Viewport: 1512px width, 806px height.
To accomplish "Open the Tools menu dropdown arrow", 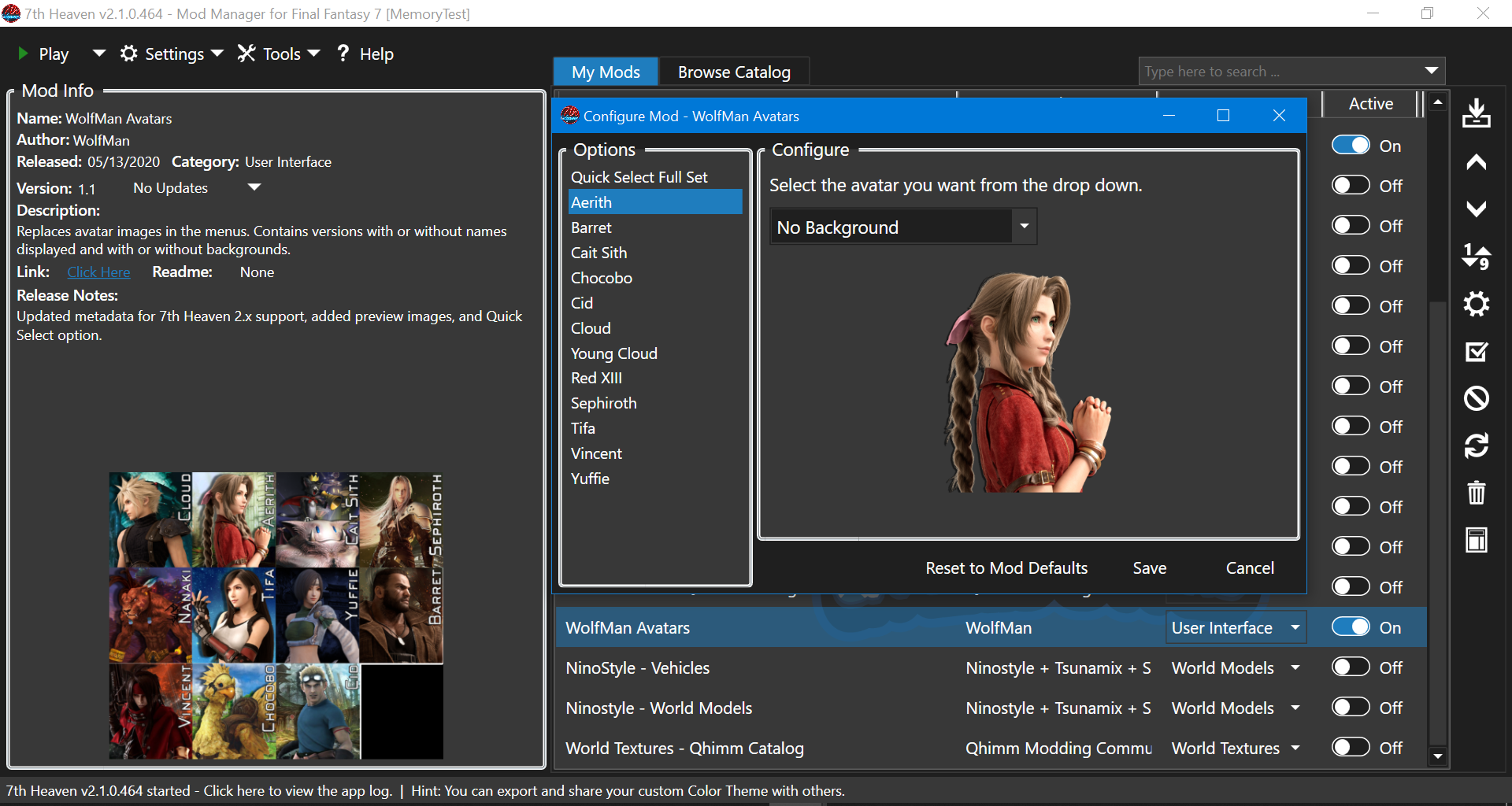I will click(x=313, y=54).
